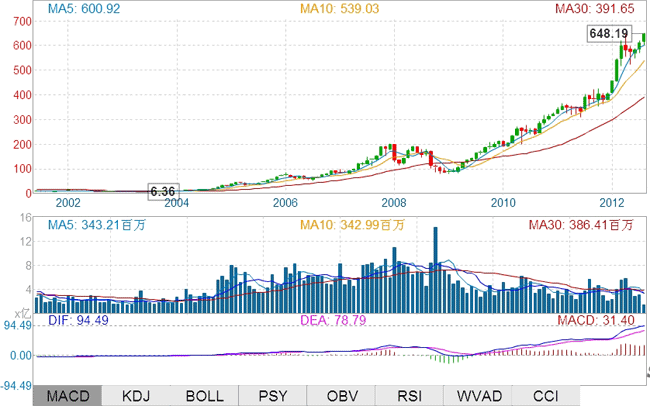Show the OBV indicator tab
Screen dimensions: 650x420
click(x=341, y=396)
